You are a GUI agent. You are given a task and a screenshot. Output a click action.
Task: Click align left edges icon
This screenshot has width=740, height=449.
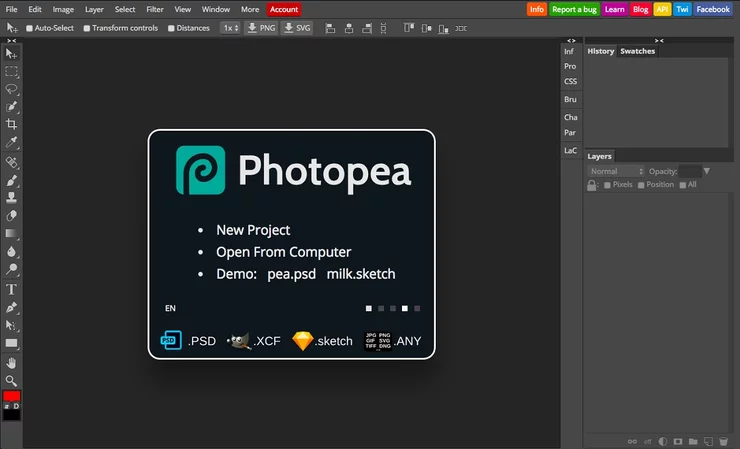(x=330, y=28)
